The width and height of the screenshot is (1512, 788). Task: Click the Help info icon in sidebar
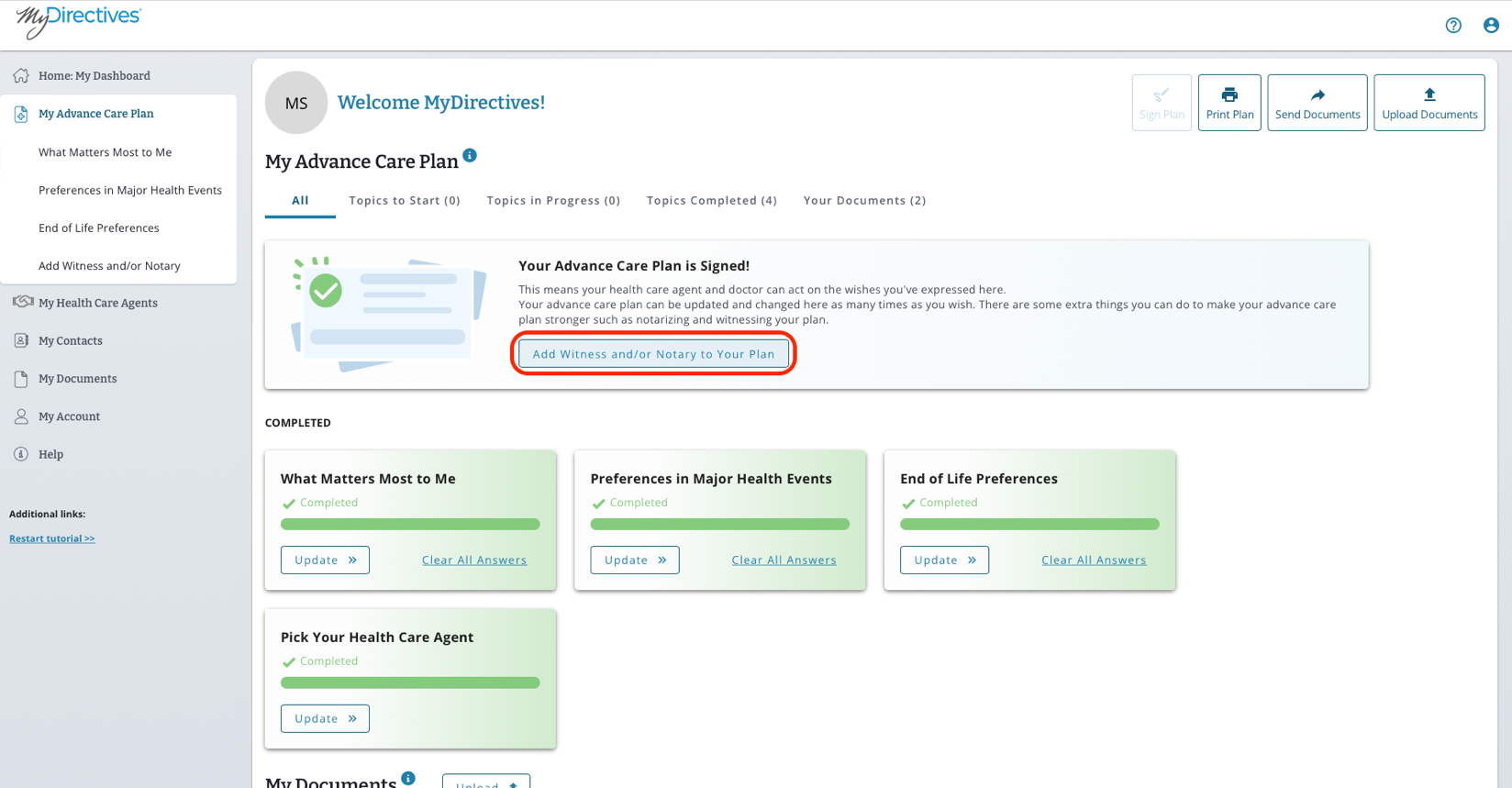coord(21,454)
